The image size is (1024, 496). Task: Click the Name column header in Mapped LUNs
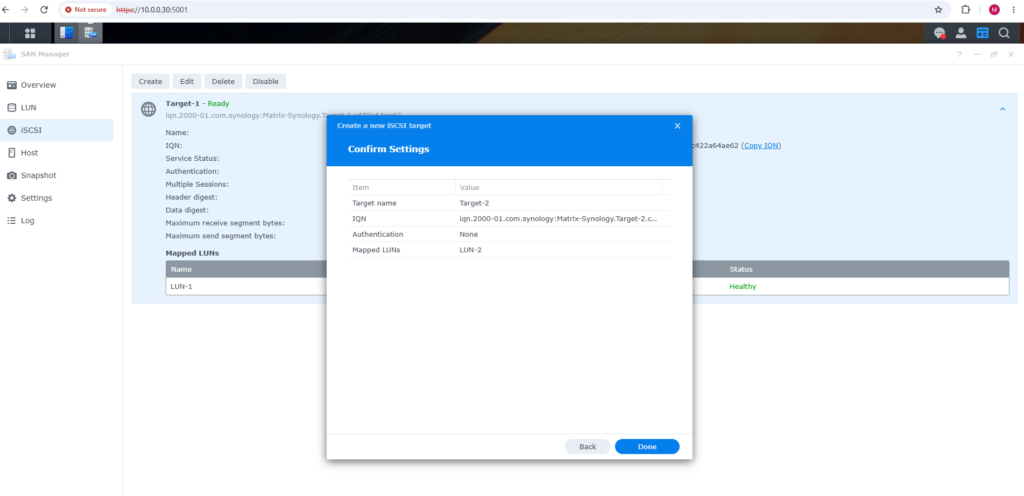pyautogui.click(x=181, y=269)
